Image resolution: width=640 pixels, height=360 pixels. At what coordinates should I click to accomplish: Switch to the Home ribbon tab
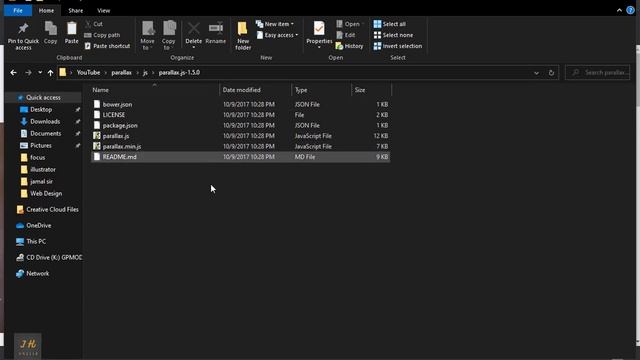coord(46,11)
